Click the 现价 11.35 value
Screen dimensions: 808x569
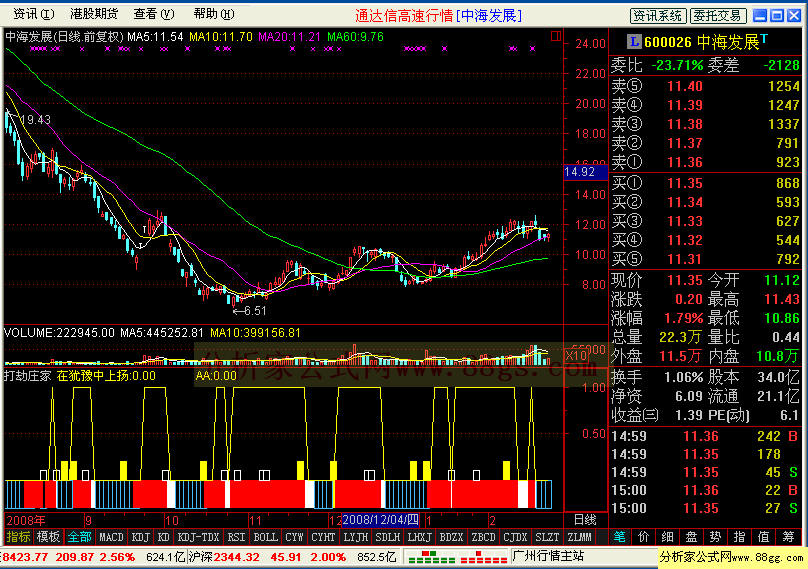(x=685, y=280)
